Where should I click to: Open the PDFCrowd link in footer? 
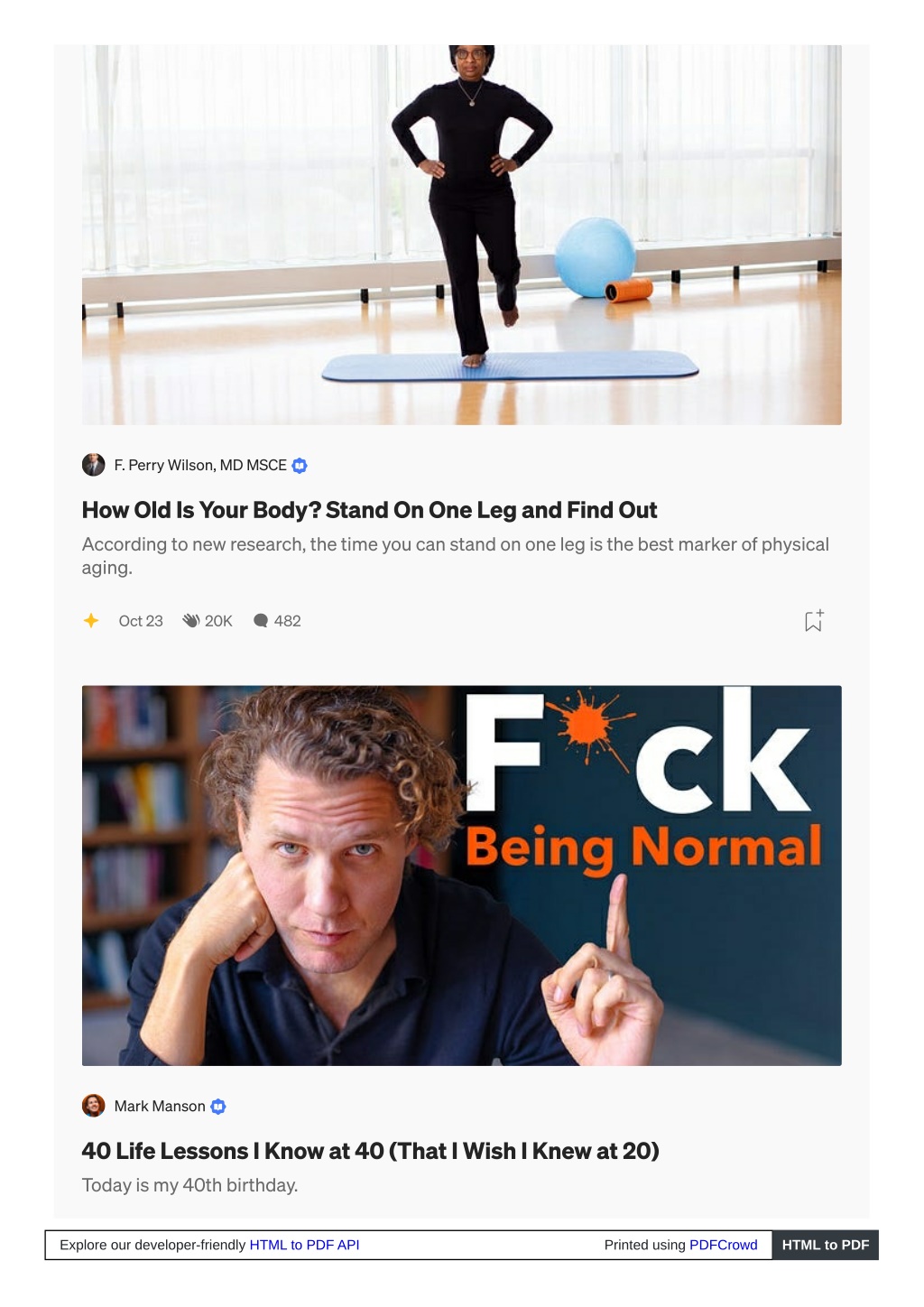point(724,1245)
